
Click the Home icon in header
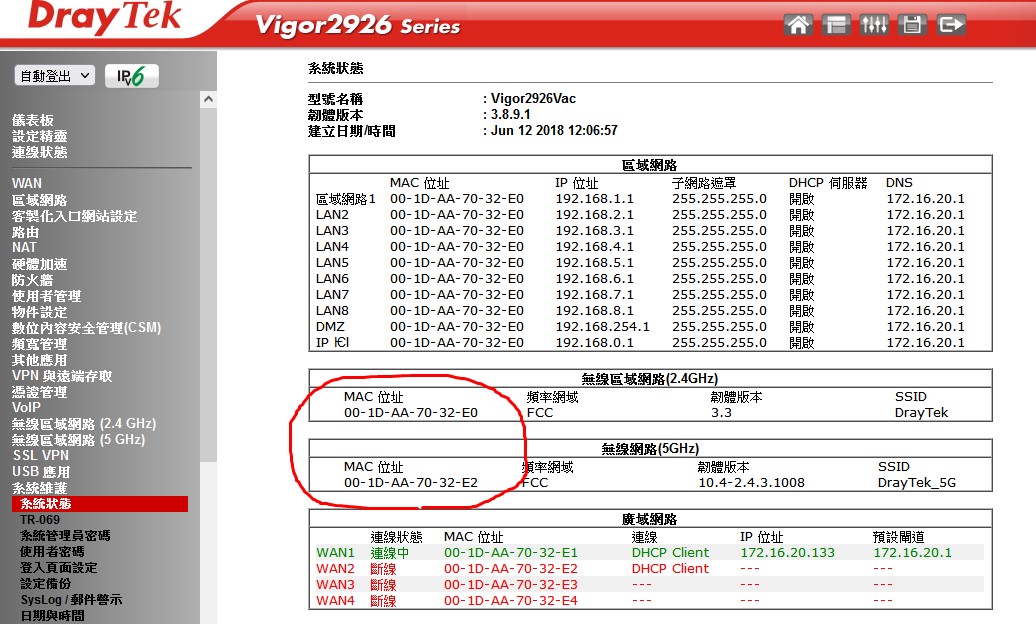coord(798,25)
